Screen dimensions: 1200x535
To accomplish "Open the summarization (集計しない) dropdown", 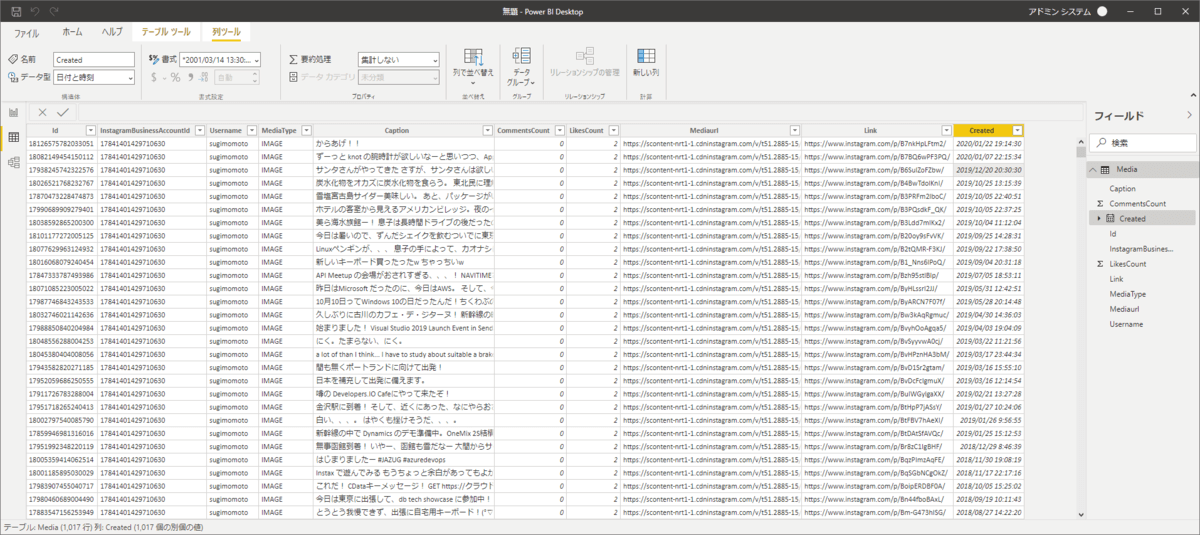I will point(398,60).
